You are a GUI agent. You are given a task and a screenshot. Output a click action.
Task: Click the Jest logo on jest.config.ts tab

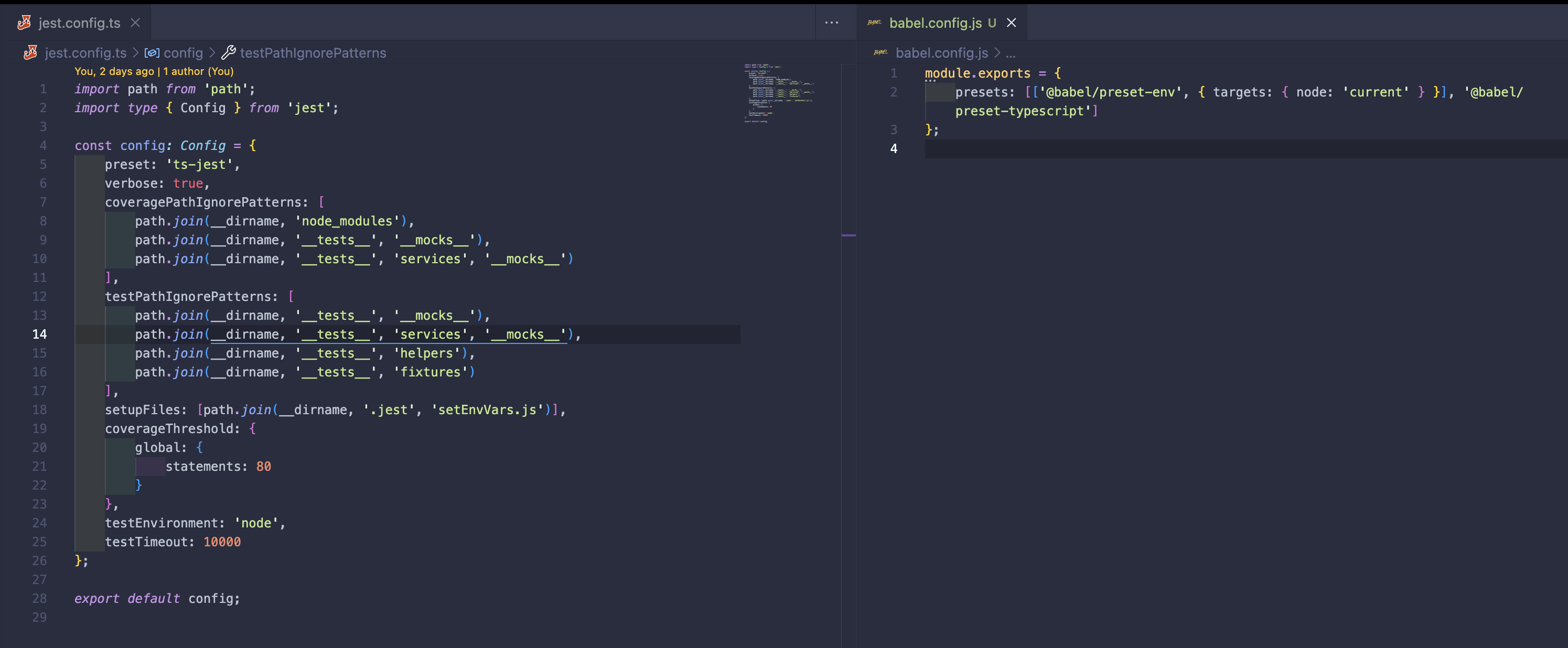25,23
